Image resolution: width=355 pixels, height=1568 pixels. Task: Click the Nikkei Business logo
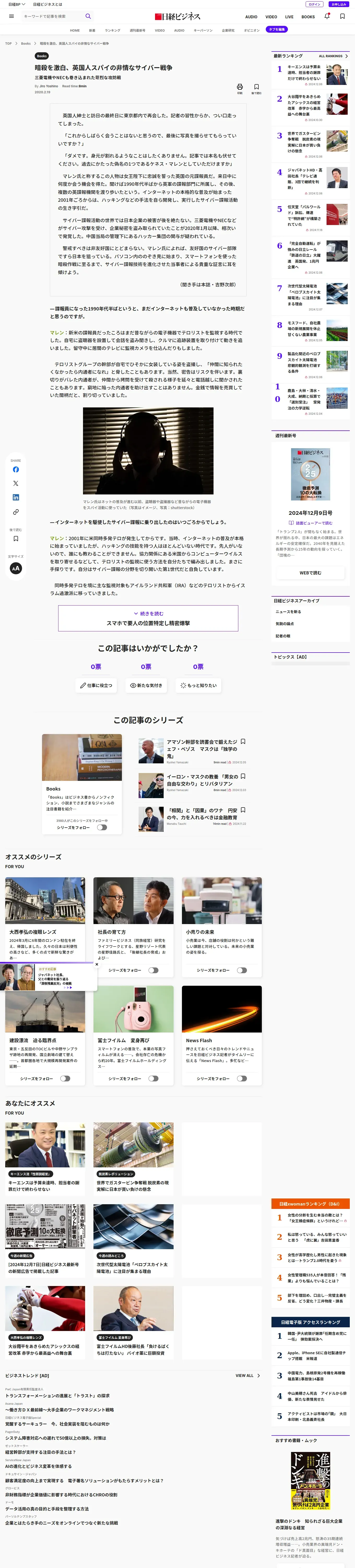tap(177, 16)
